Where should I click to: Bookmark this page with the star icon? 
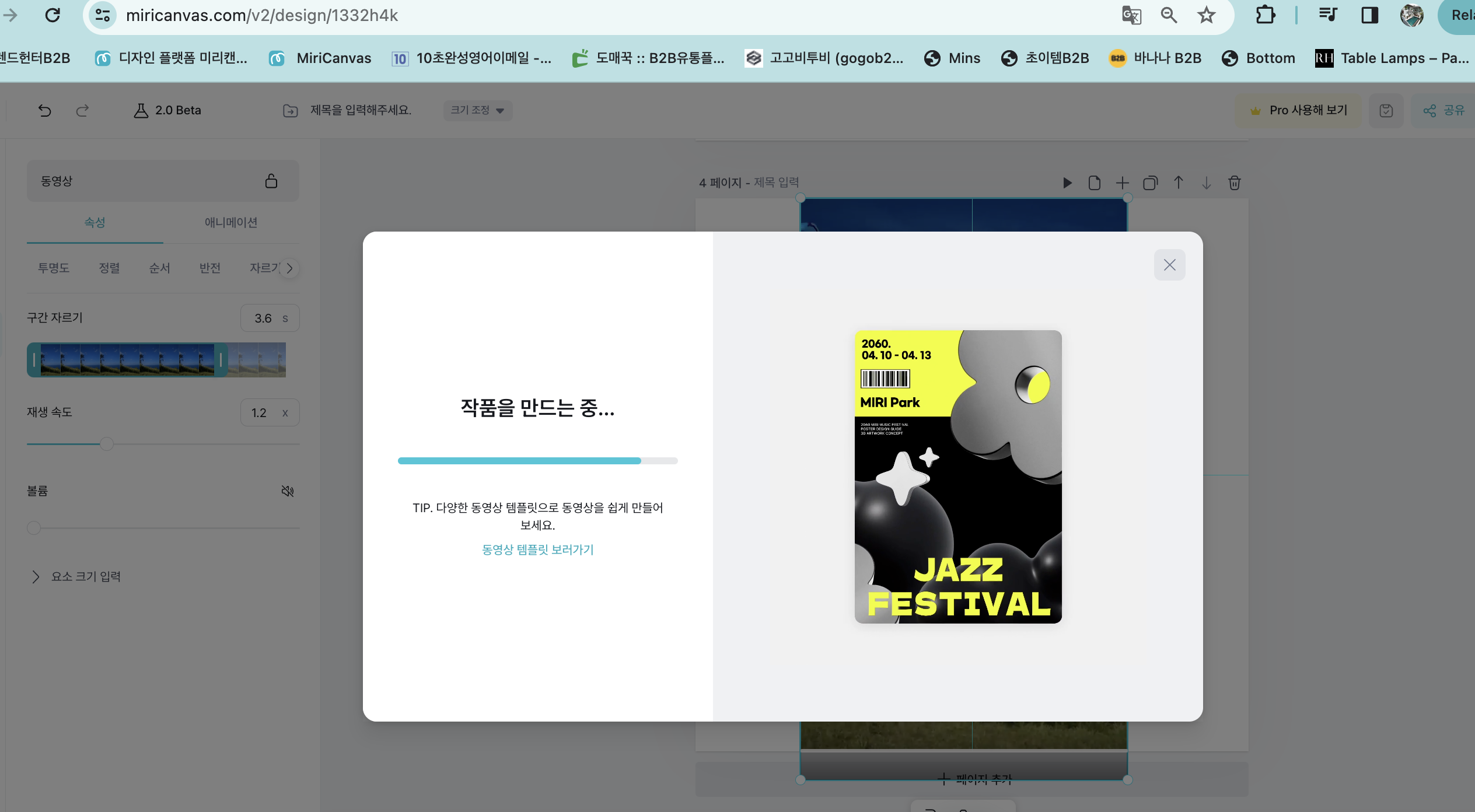(1206, 15)
